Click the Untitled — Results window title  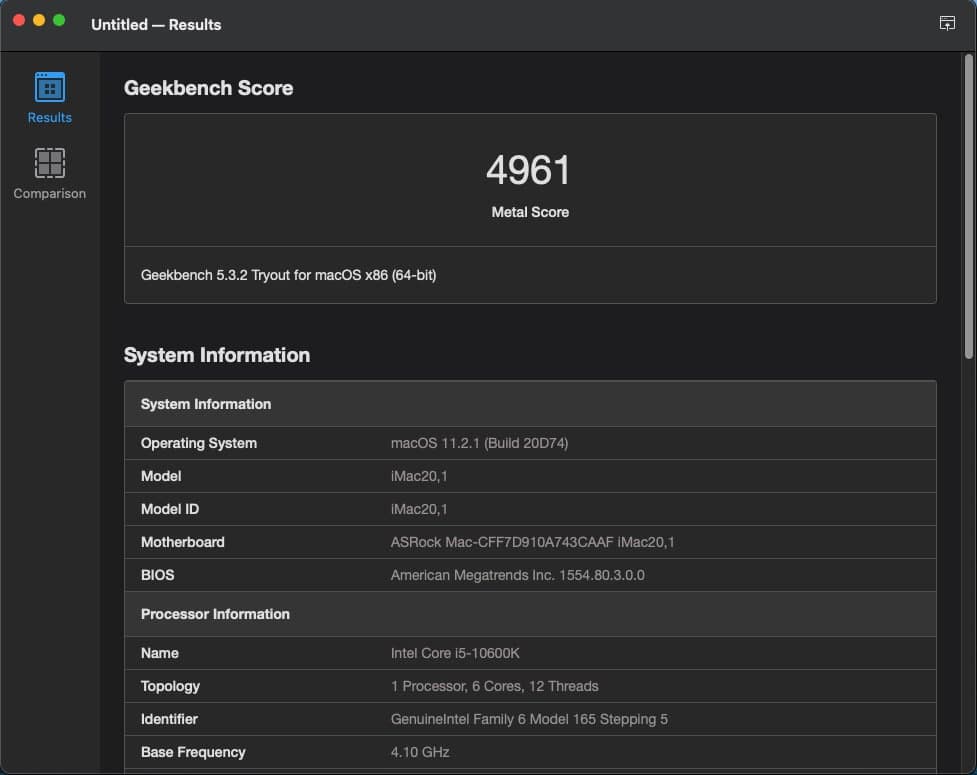[156, 24]
